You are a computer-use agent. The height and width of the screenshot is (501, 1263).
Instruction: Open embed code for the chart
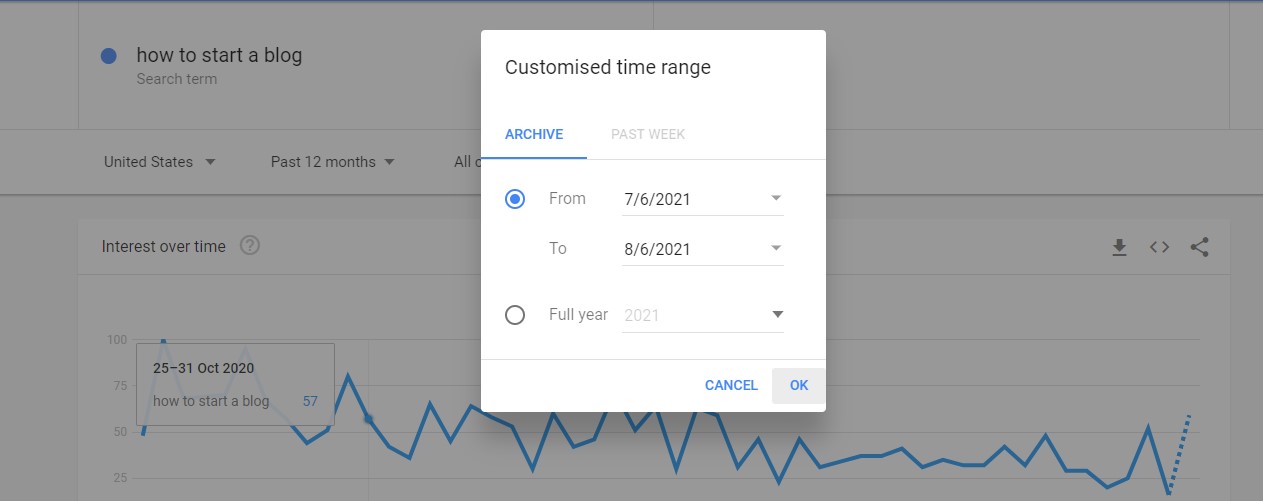coord(1159,247)
